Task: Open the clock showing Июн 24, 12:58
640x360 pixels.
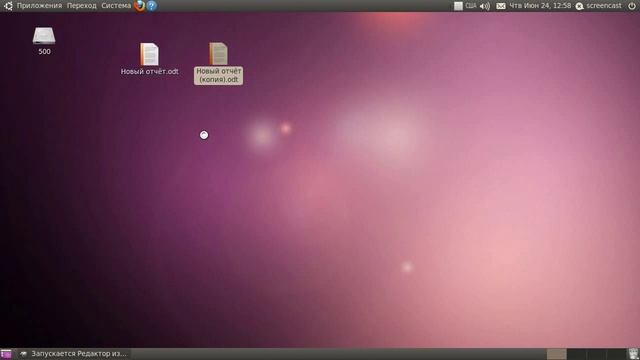Action: (540, 6)
